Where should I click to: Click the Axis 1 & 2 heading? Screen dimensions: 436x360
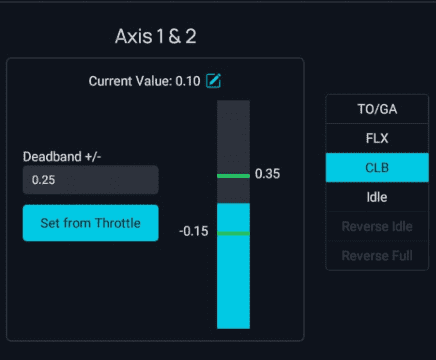click(156, 36)
